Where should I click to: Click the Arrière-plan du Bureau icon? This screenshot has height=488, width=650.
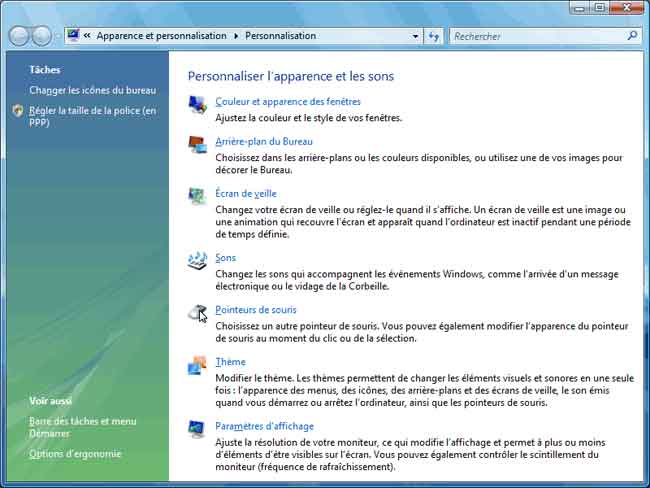[x=197, y=144]
